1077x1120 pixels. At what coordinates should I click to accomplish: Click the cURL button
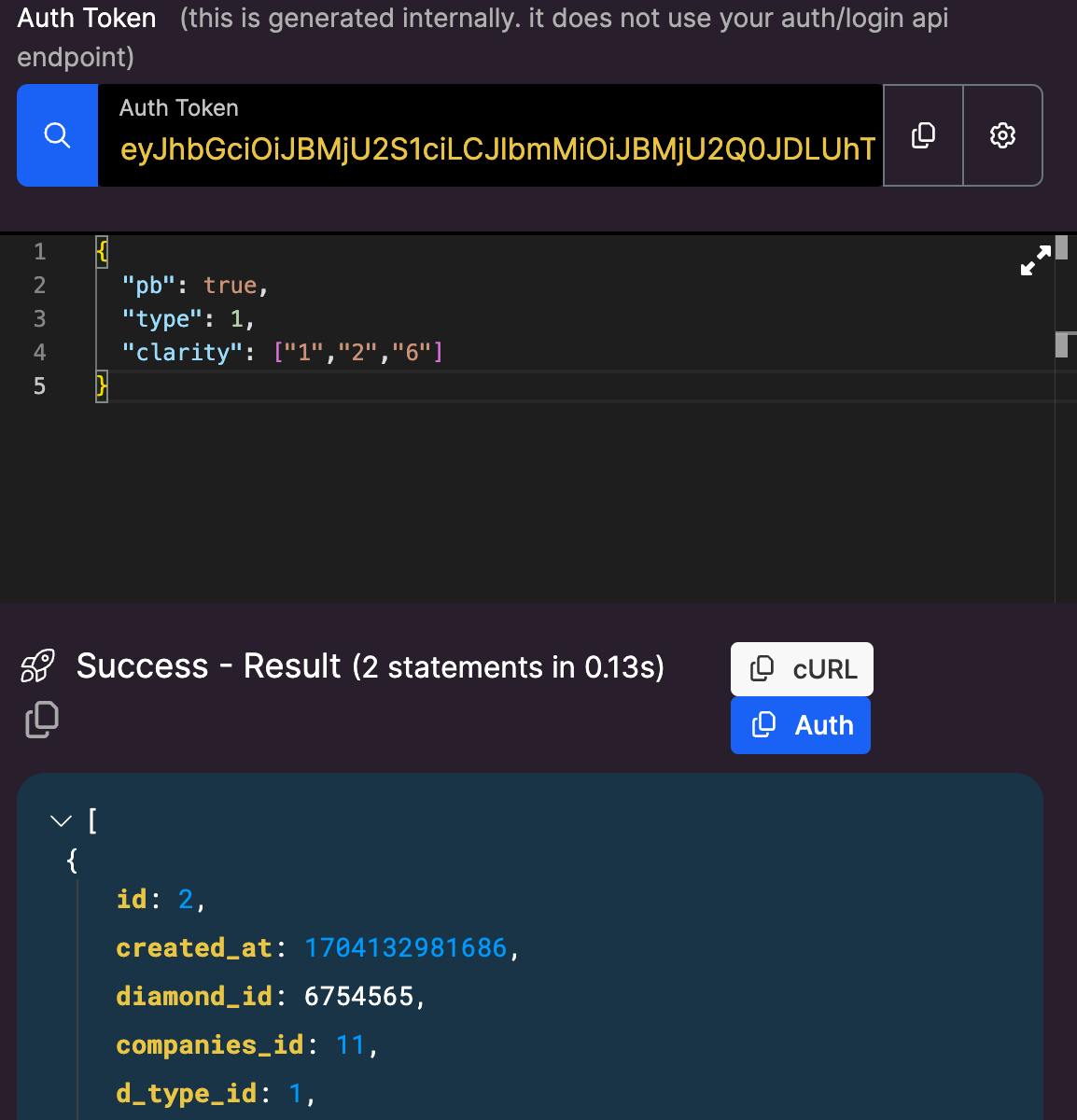802,668
